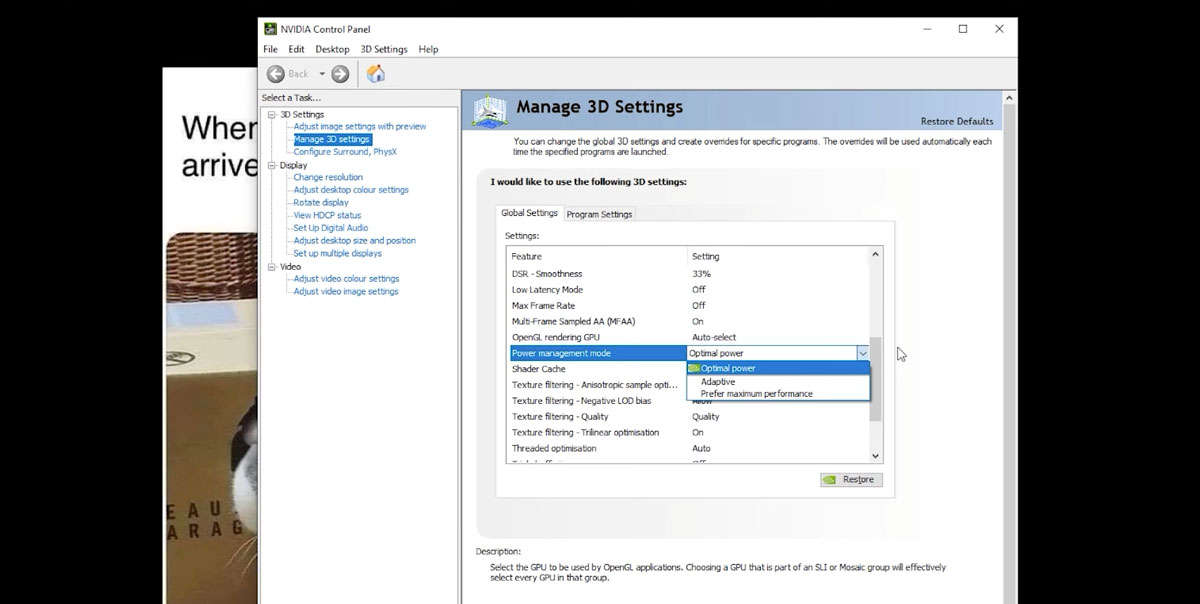
Task: Select Optimal power in the dropdown list
Action: coord(728,369)
